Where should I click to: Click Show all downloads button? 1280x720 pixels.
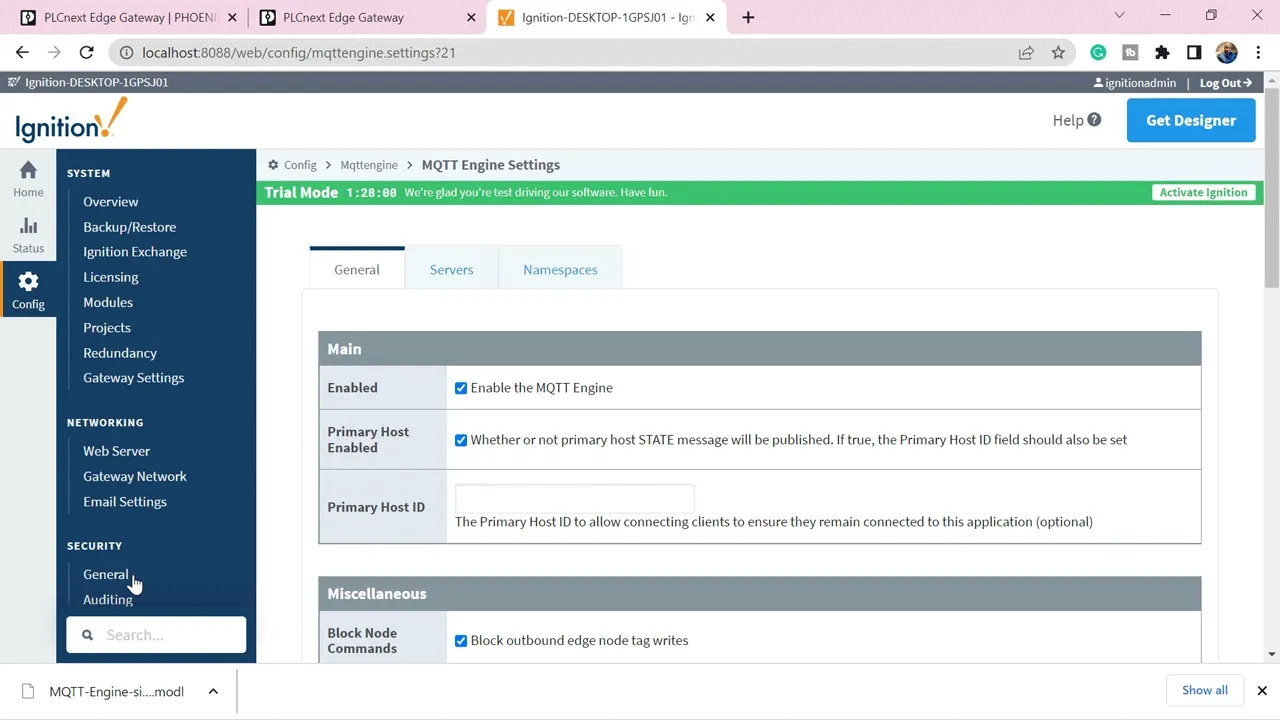1204,690
